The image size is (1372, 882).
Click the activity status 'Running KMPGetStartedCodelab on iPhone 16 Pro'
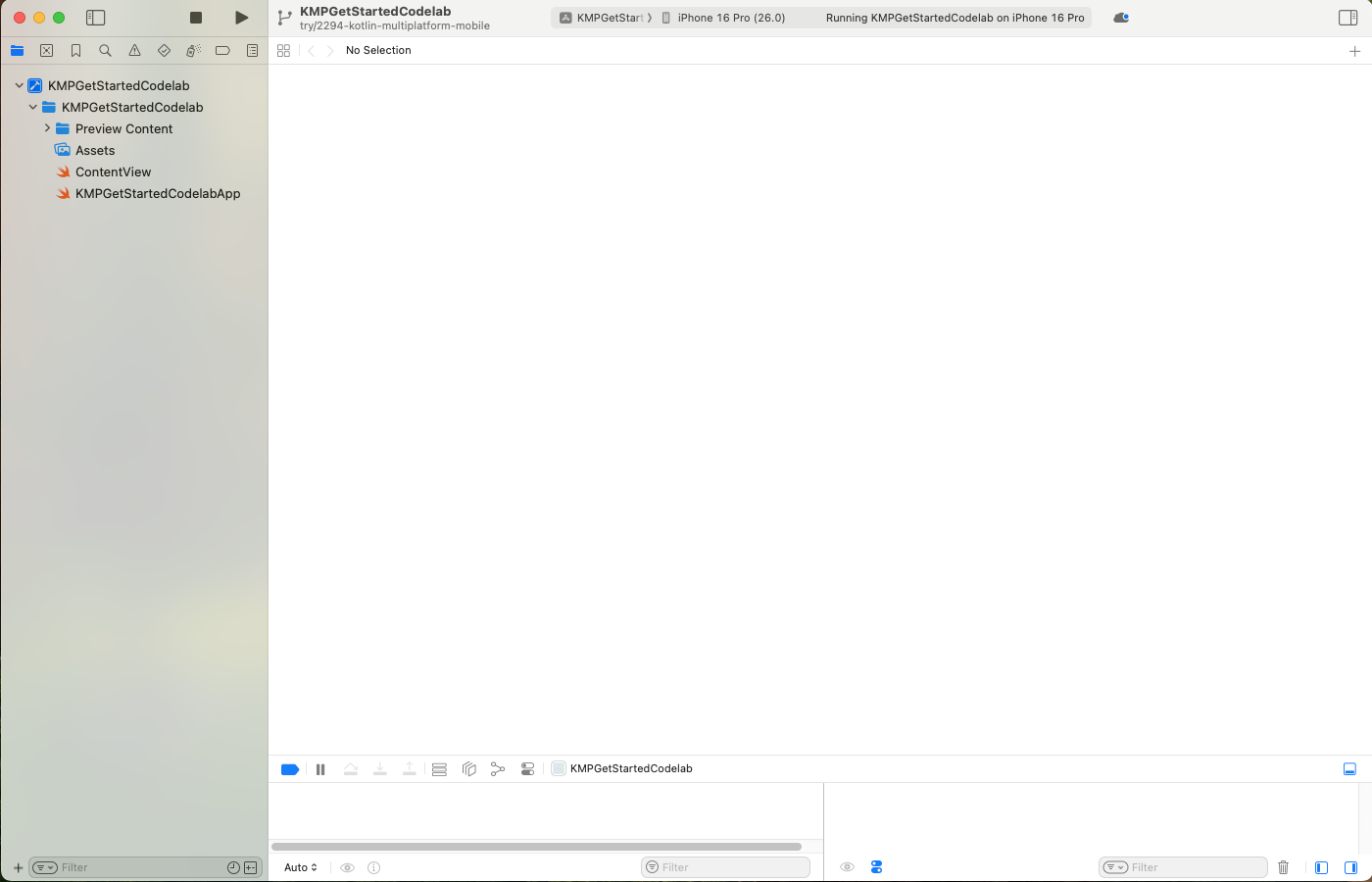tap(955, 18)
